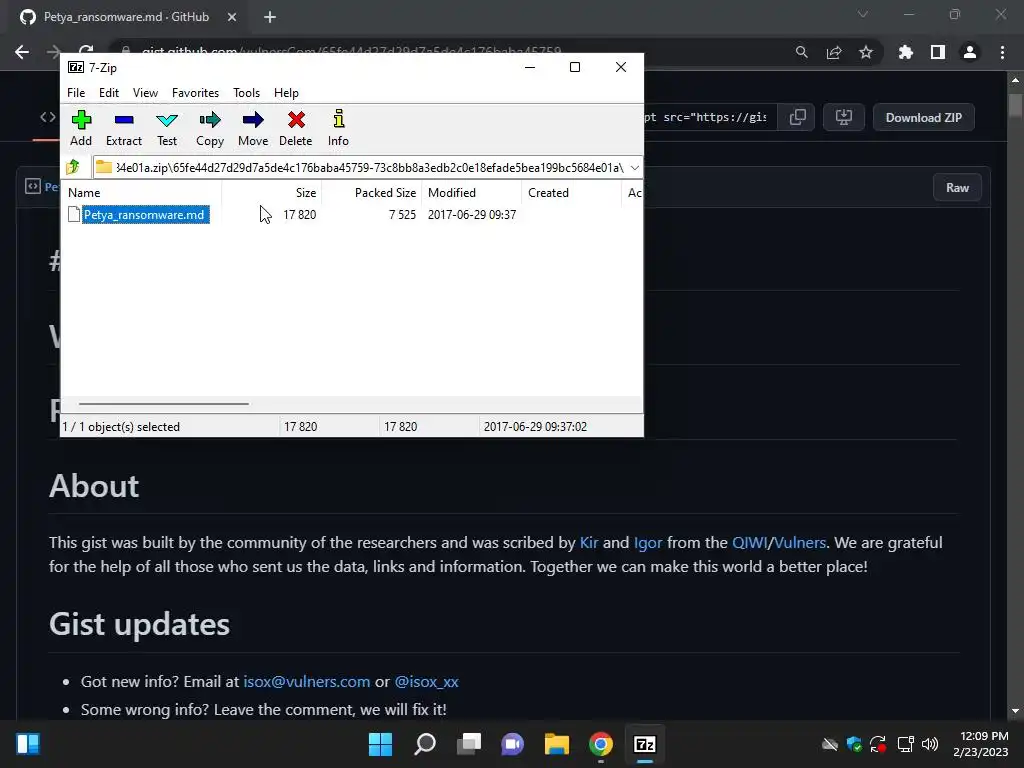The image size is (1024, 768).
Task: Open Info for selected file
Action: tap(338, 128)
